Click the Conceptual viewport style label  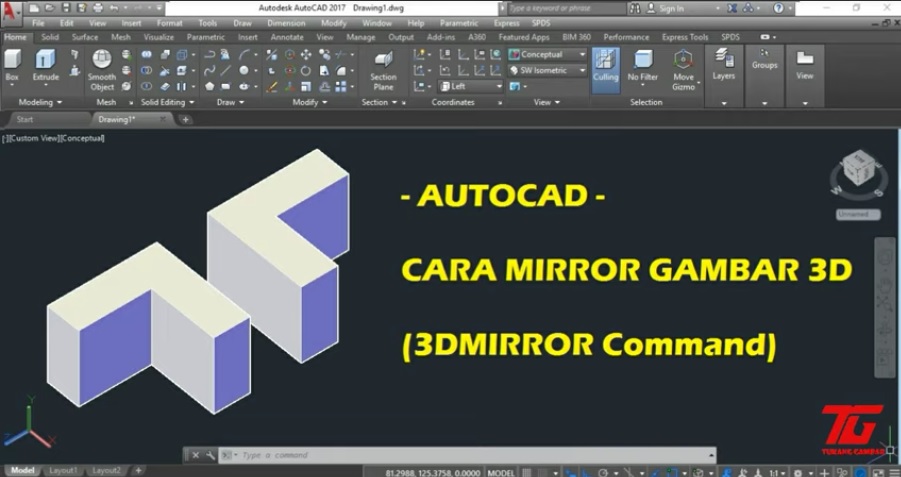[83, 138]
